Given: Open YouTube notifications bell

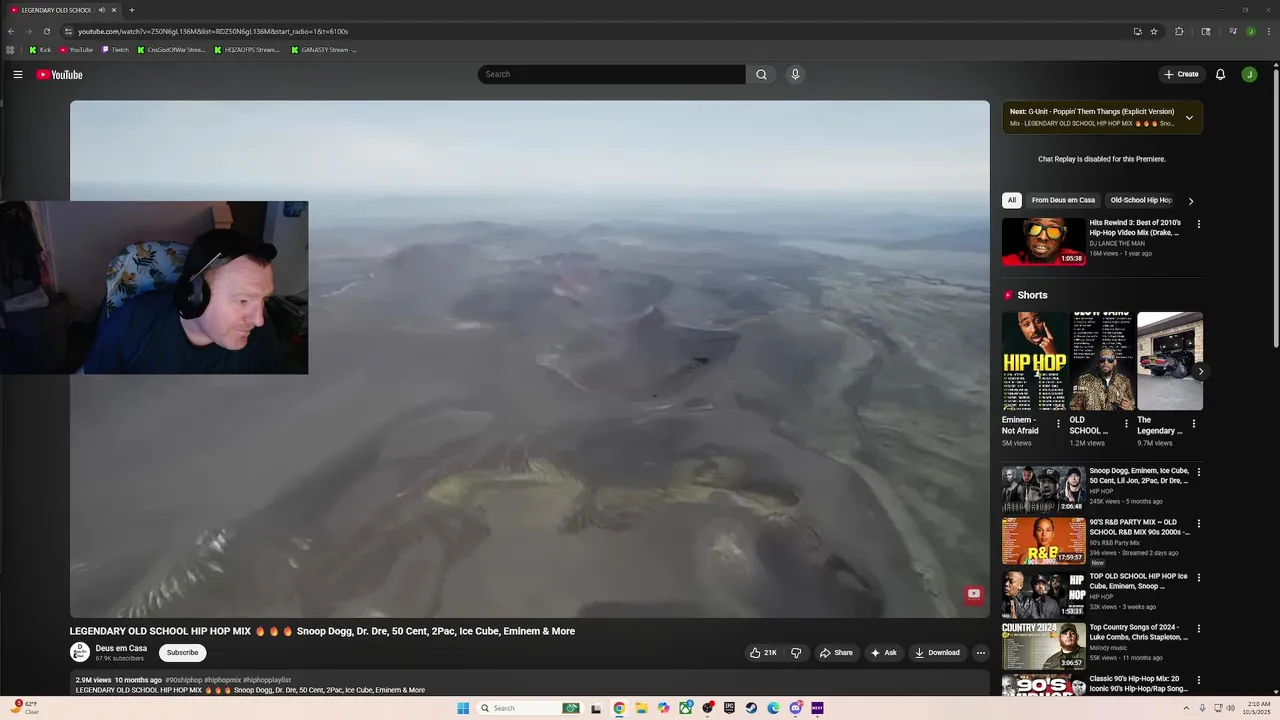Looking at the screenshot, I should pos(1220,74).
